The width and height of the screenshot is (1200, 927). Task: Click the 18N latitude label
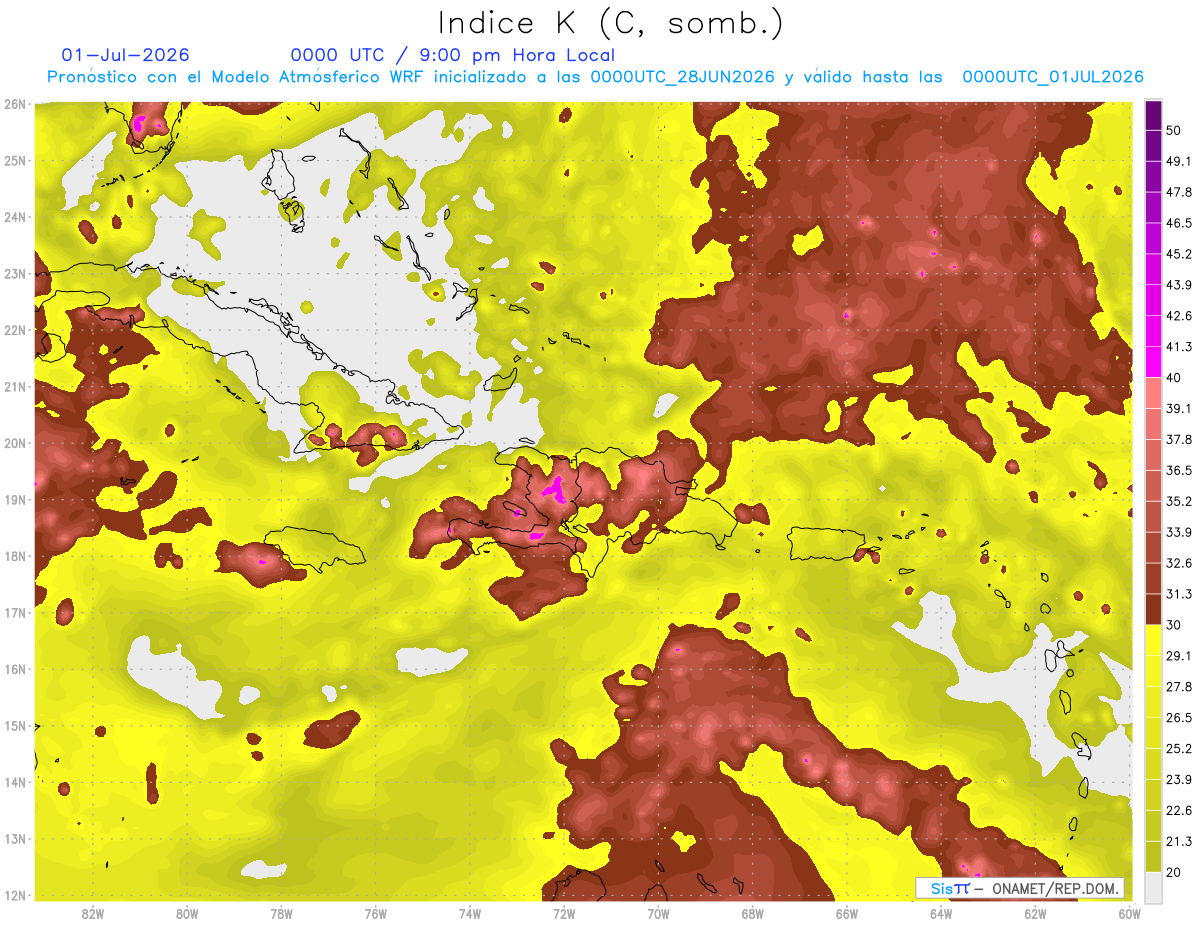pyautogui.click(x=14, y=556)
